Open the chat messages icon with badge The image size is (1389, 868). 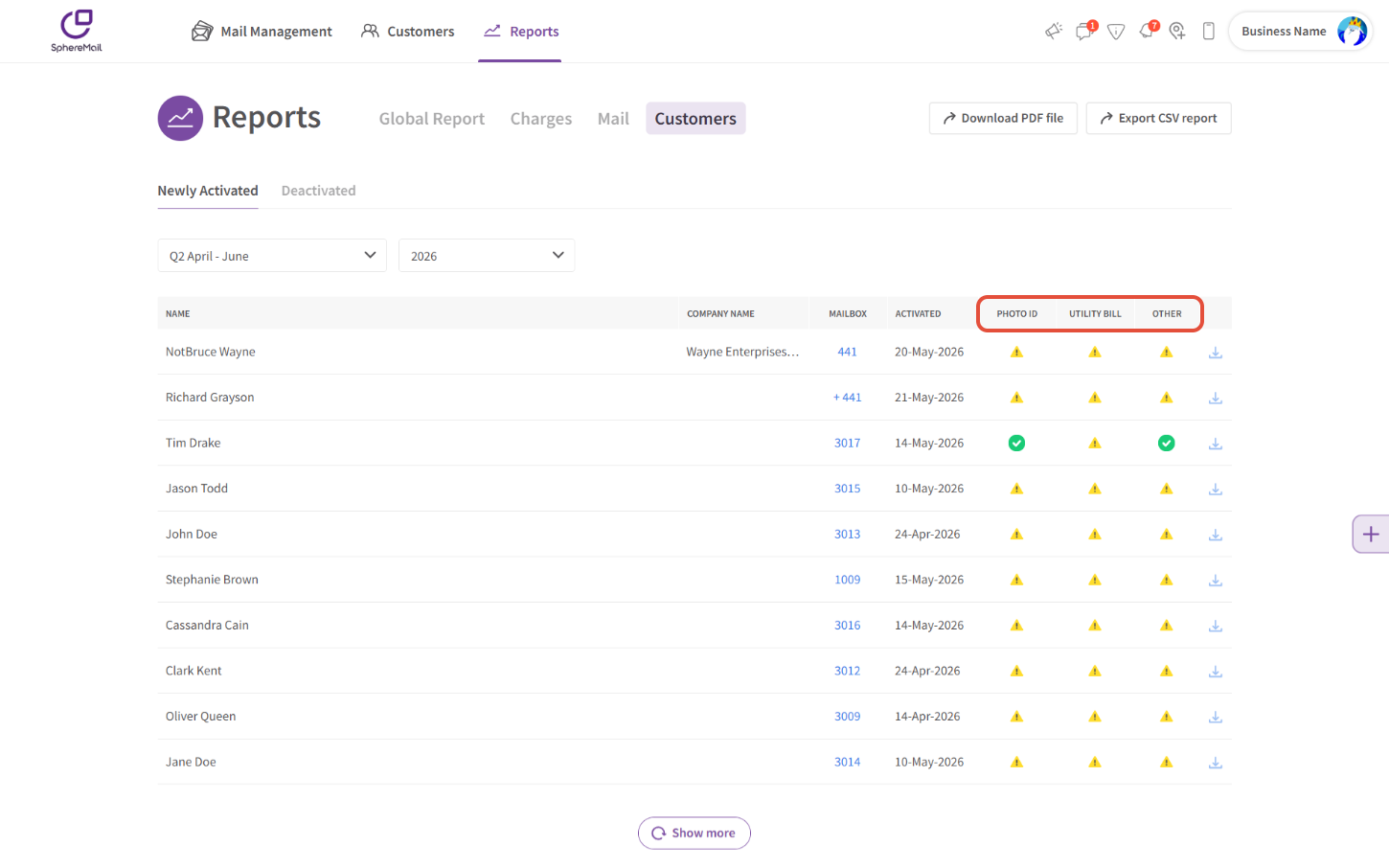point(1085,31)
